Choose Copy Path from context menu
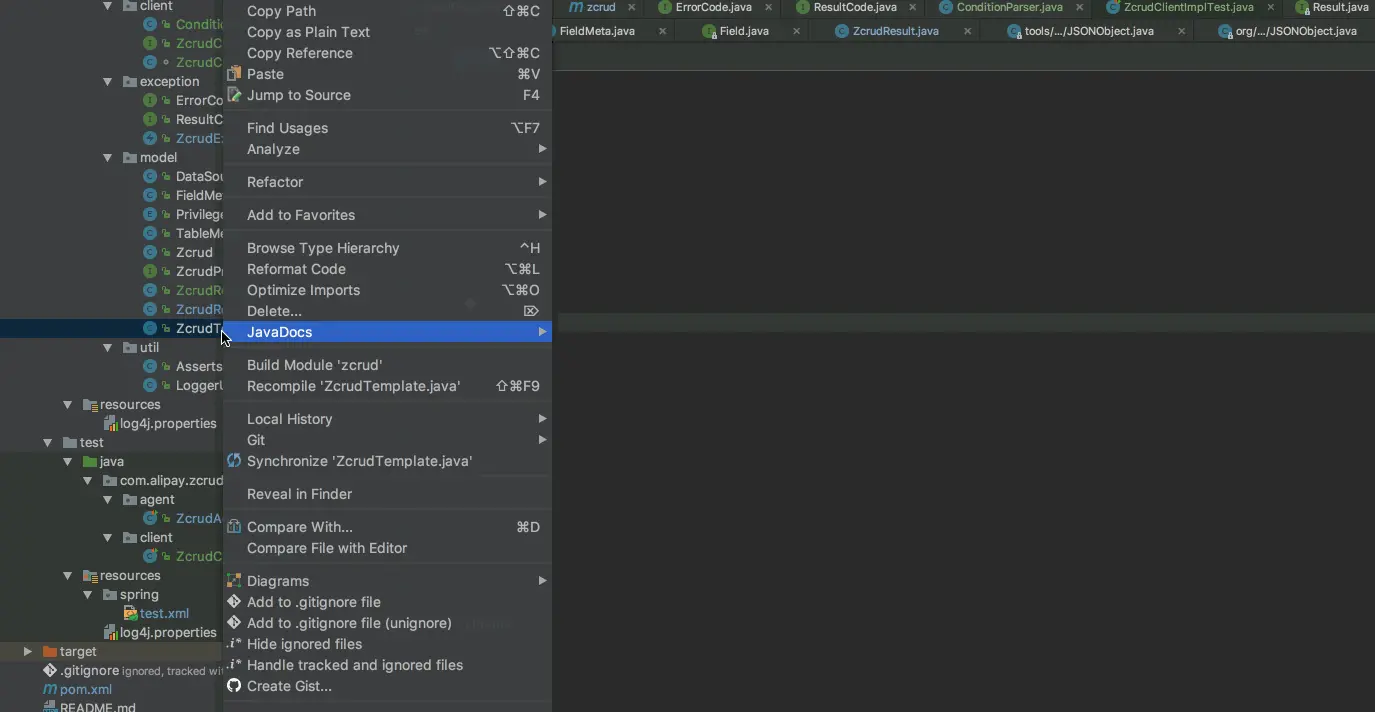 click(x=387, y=11)
